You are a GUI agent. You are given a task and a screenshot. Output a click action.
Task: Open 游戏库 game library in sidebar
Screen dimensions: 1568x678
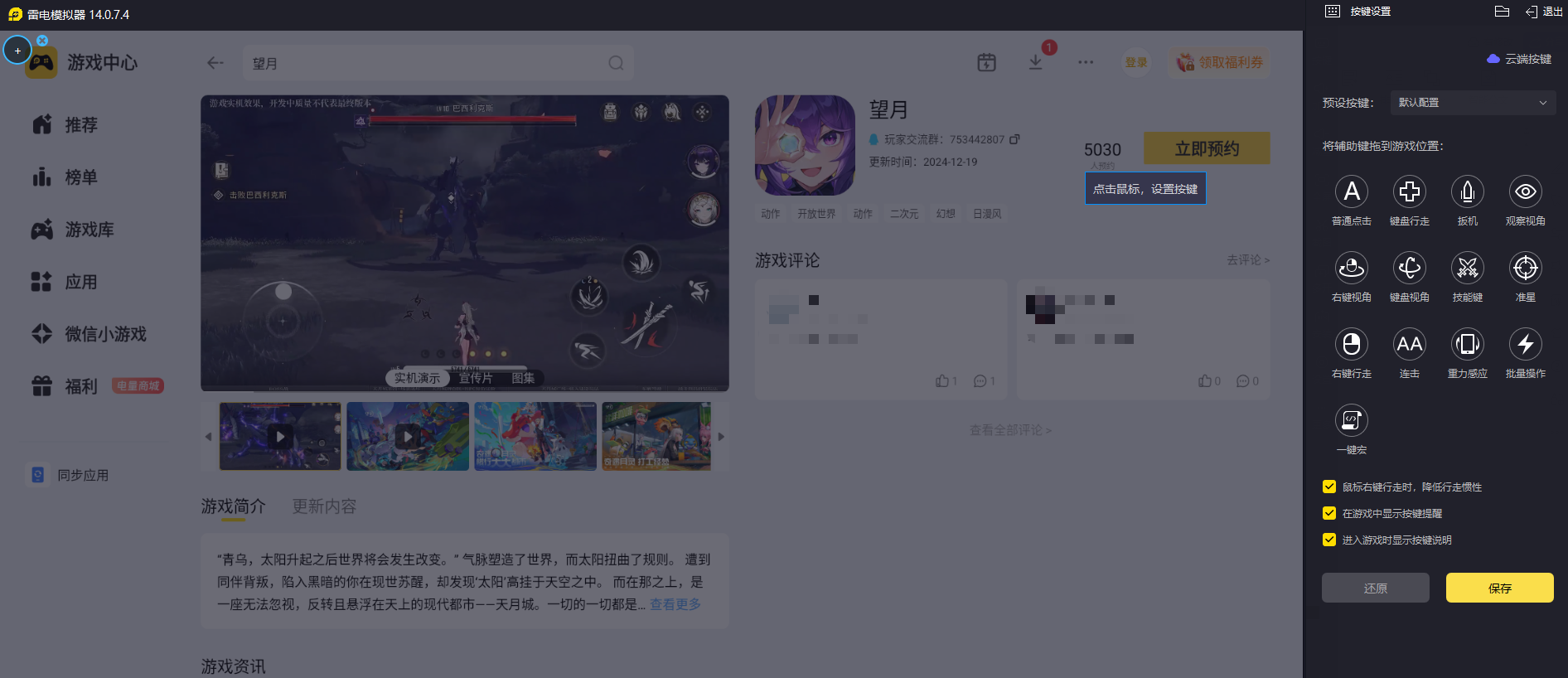tap(73, 229)
